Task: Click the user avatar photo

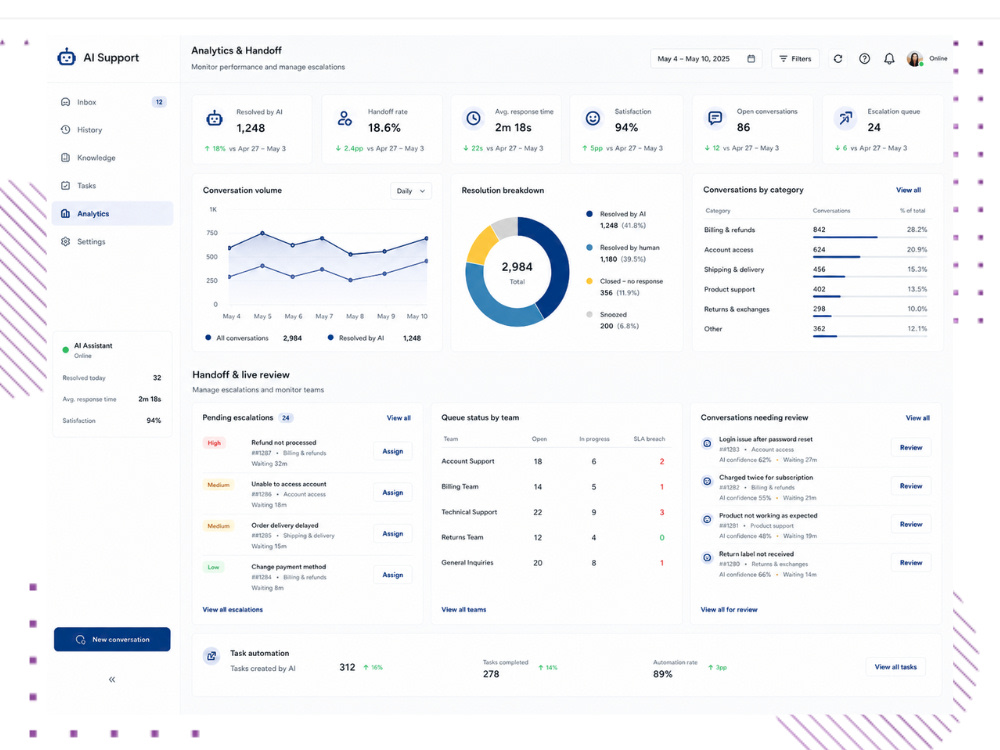Action: 915,59
